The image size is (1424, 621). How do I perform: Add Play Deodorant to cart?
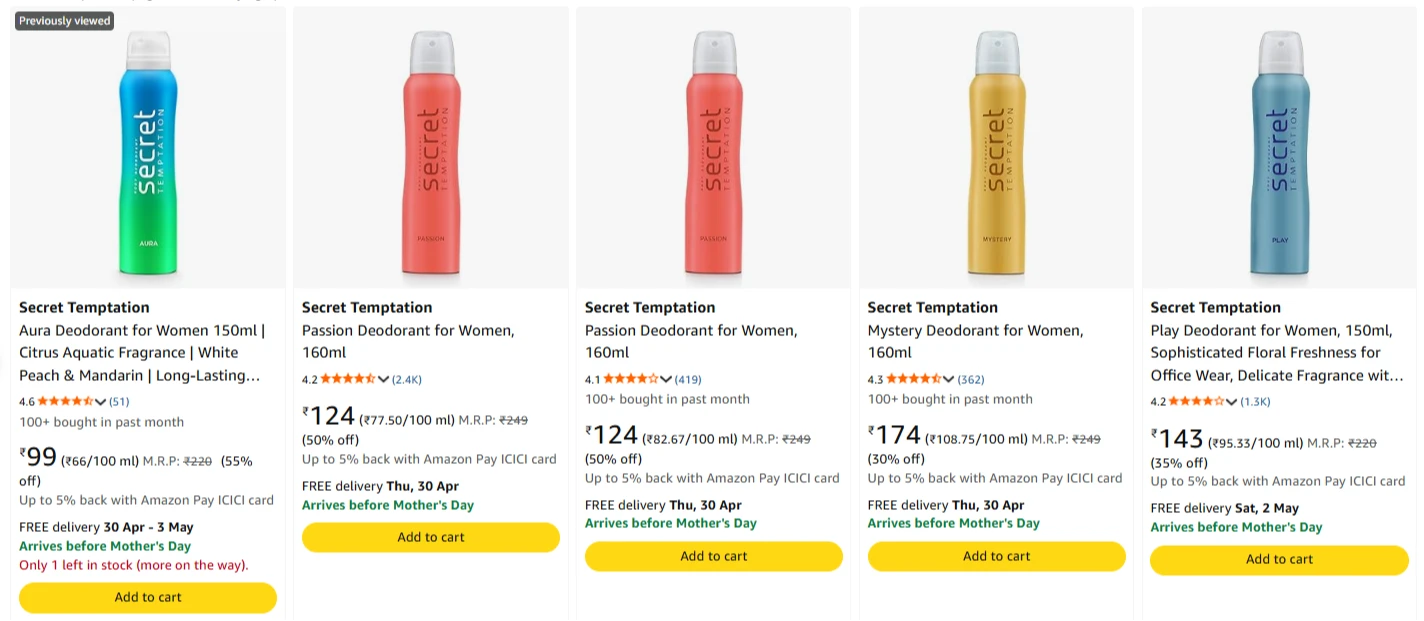coord(1279,559)
